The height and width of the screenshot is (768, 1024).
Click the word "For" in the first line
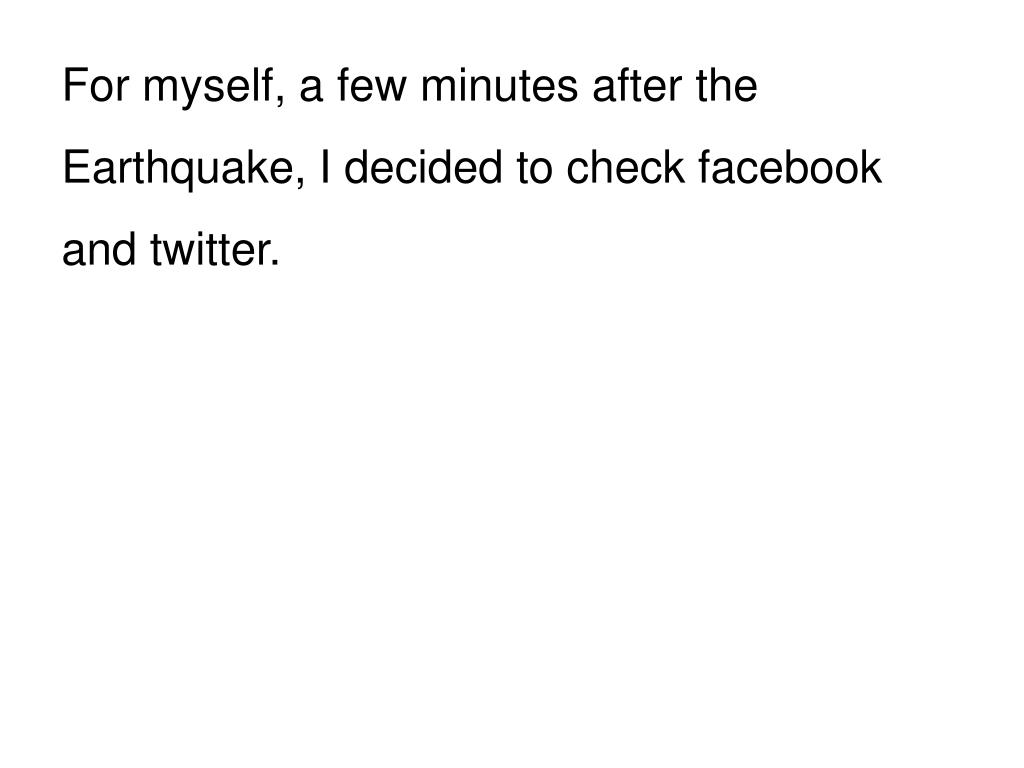[96, 86]
